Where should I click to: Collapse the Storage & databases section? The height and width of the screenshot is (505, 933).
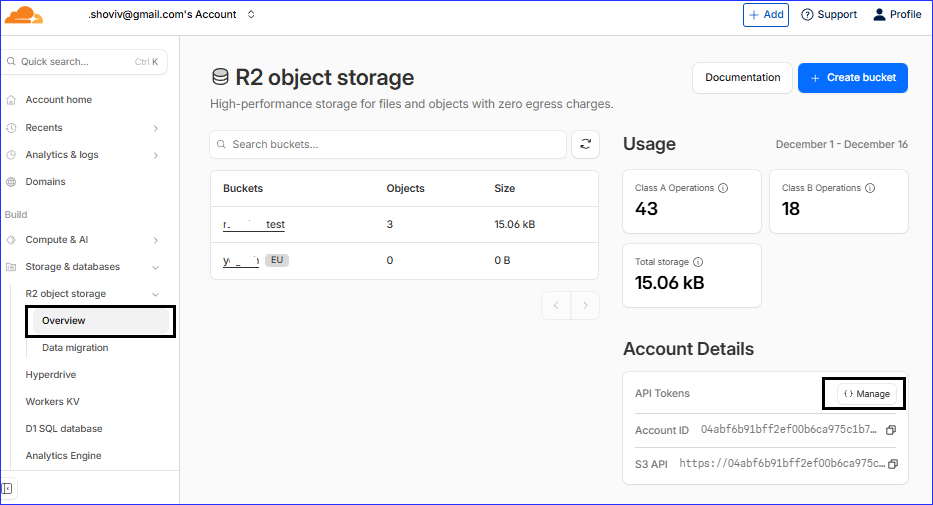[155, 267]
